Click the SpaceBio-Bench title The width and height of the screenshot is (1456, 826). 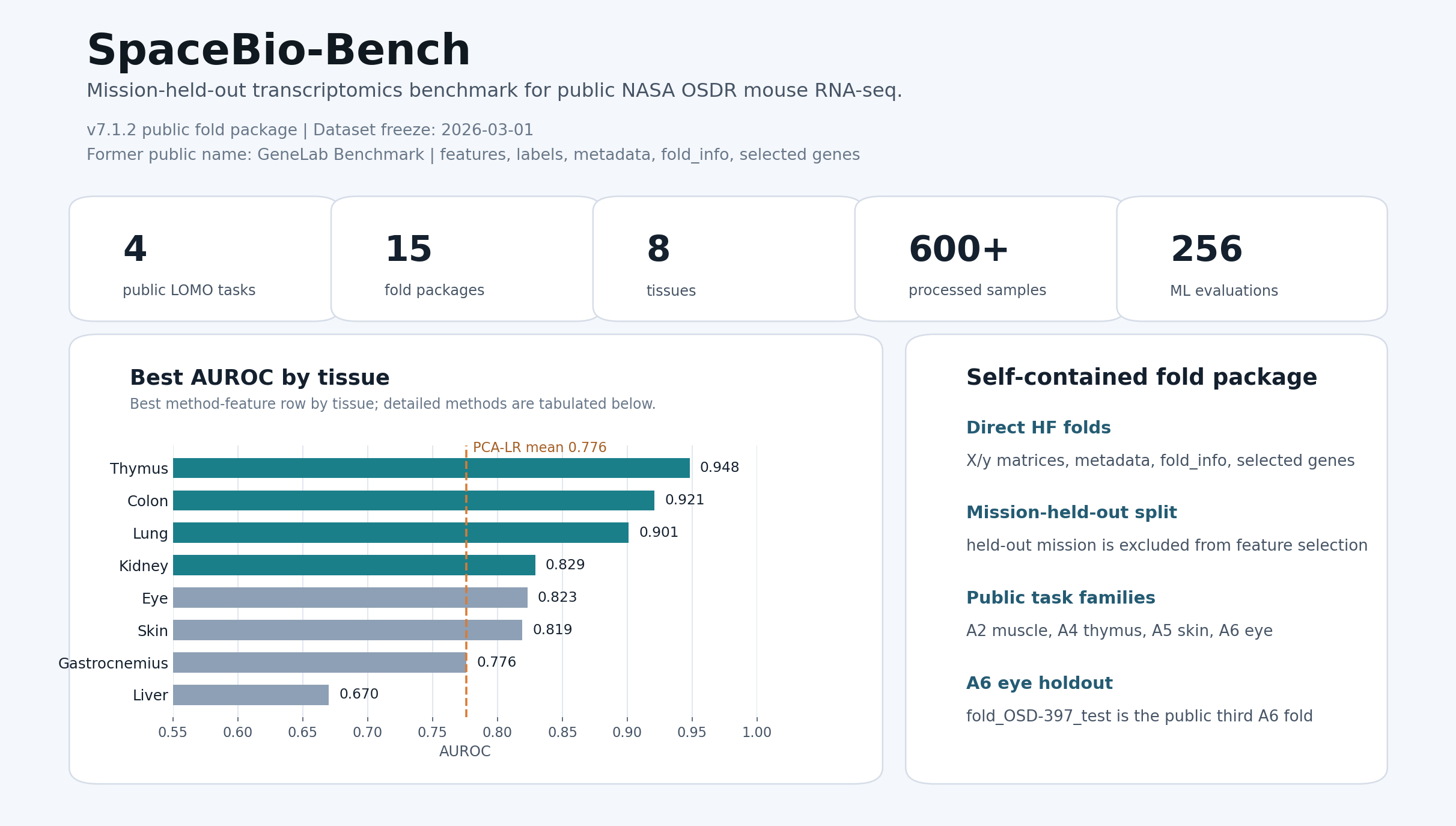278,50
